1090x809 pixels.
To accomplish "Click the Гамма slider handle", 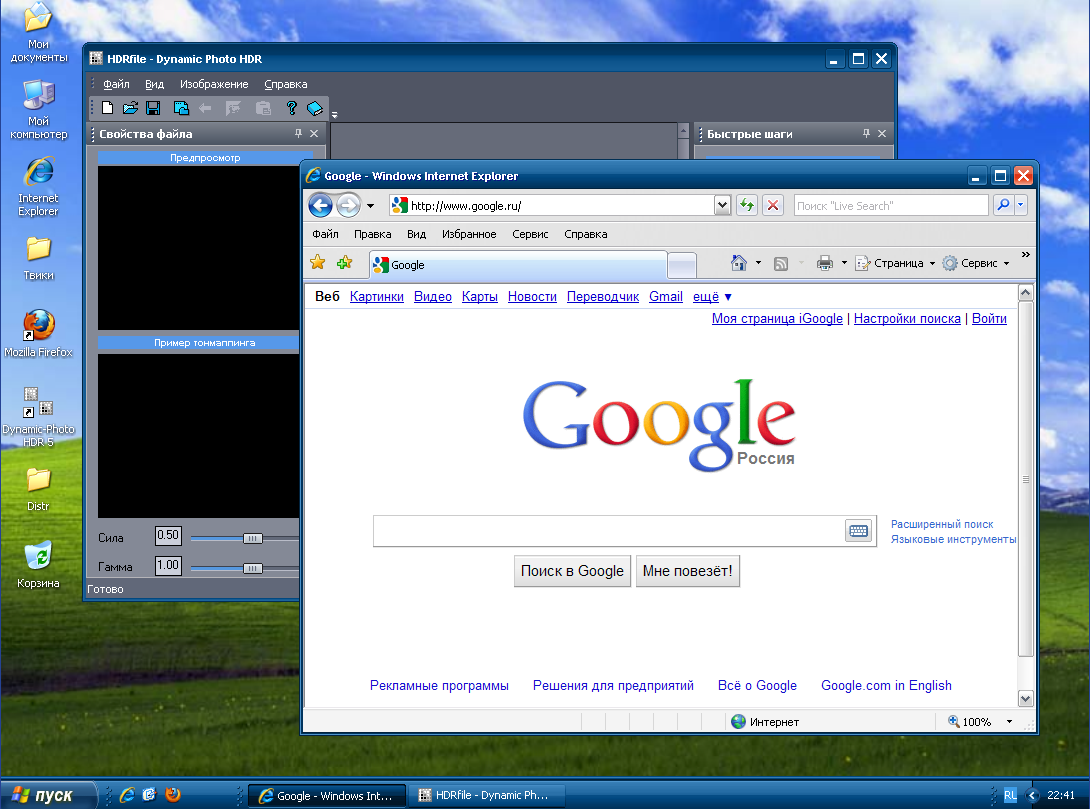I will (252, 568).
